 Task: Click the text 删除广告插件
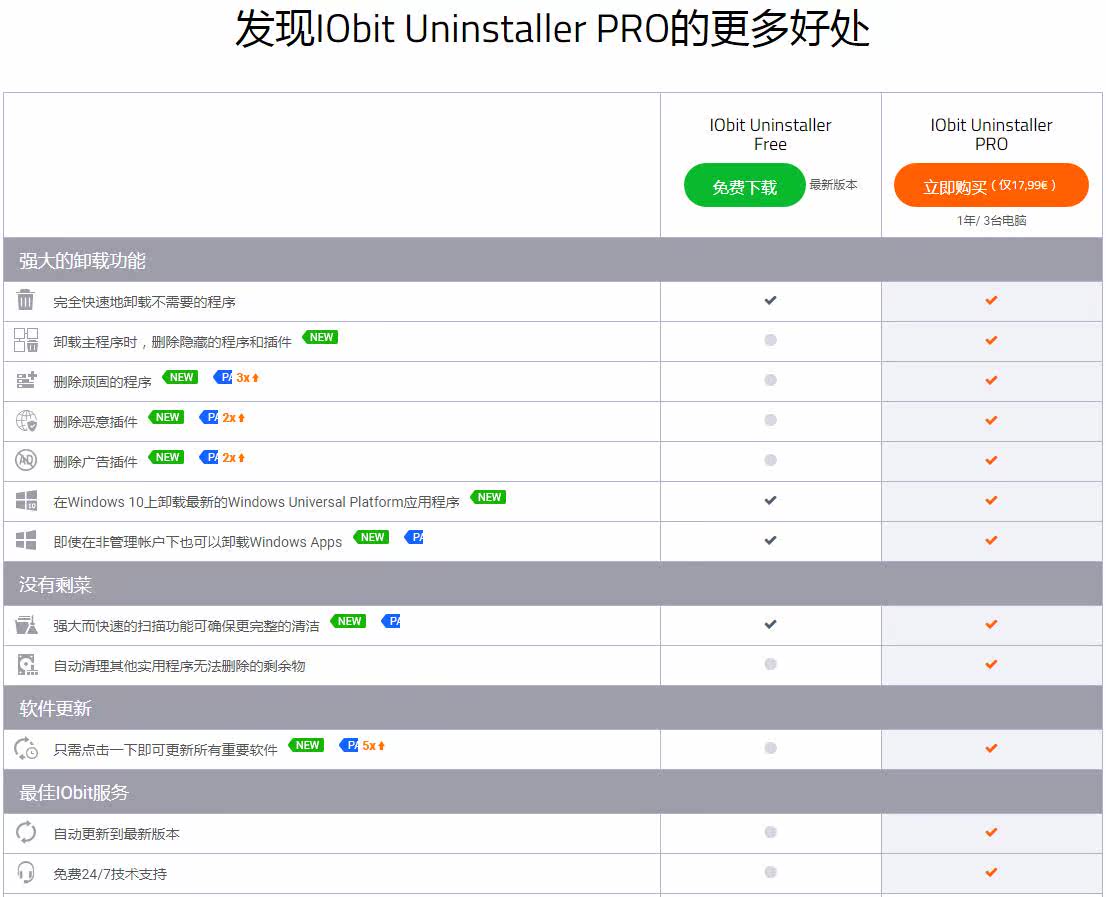[x=95, y=463]
